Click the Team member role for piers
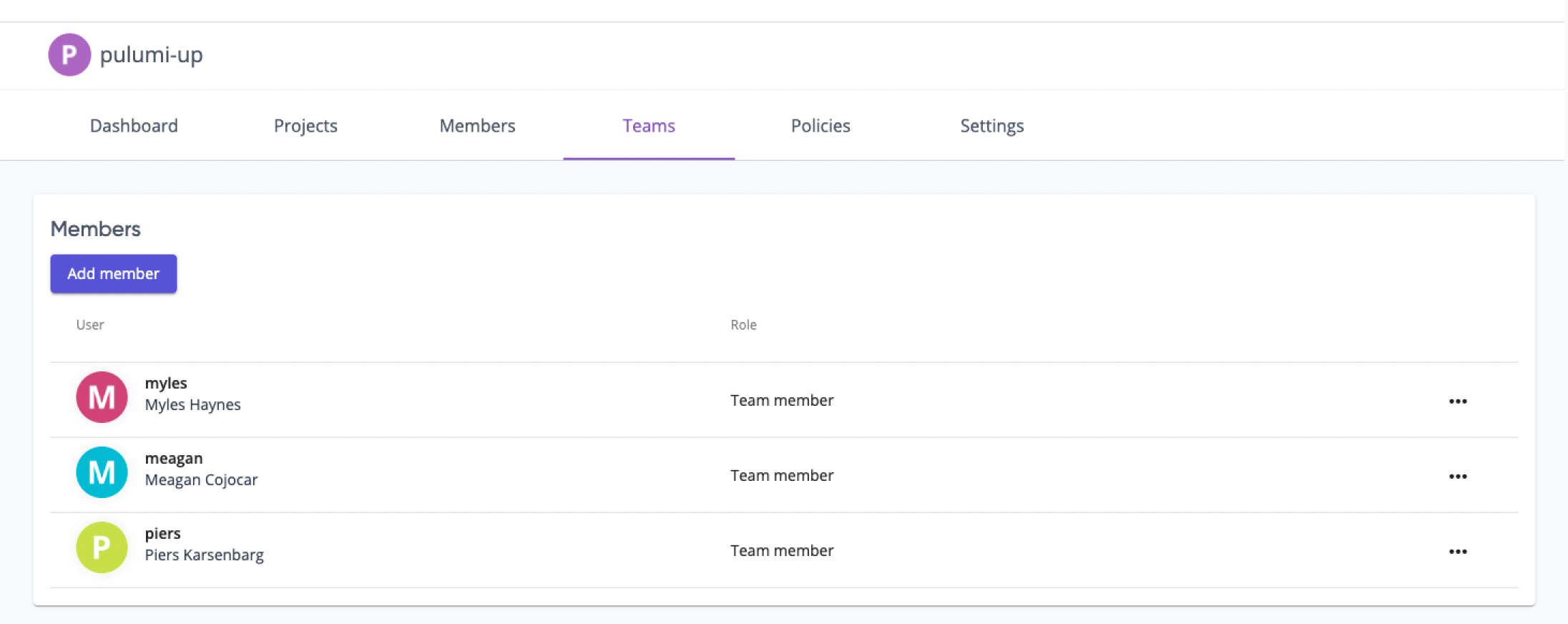 tap(782, 551)
